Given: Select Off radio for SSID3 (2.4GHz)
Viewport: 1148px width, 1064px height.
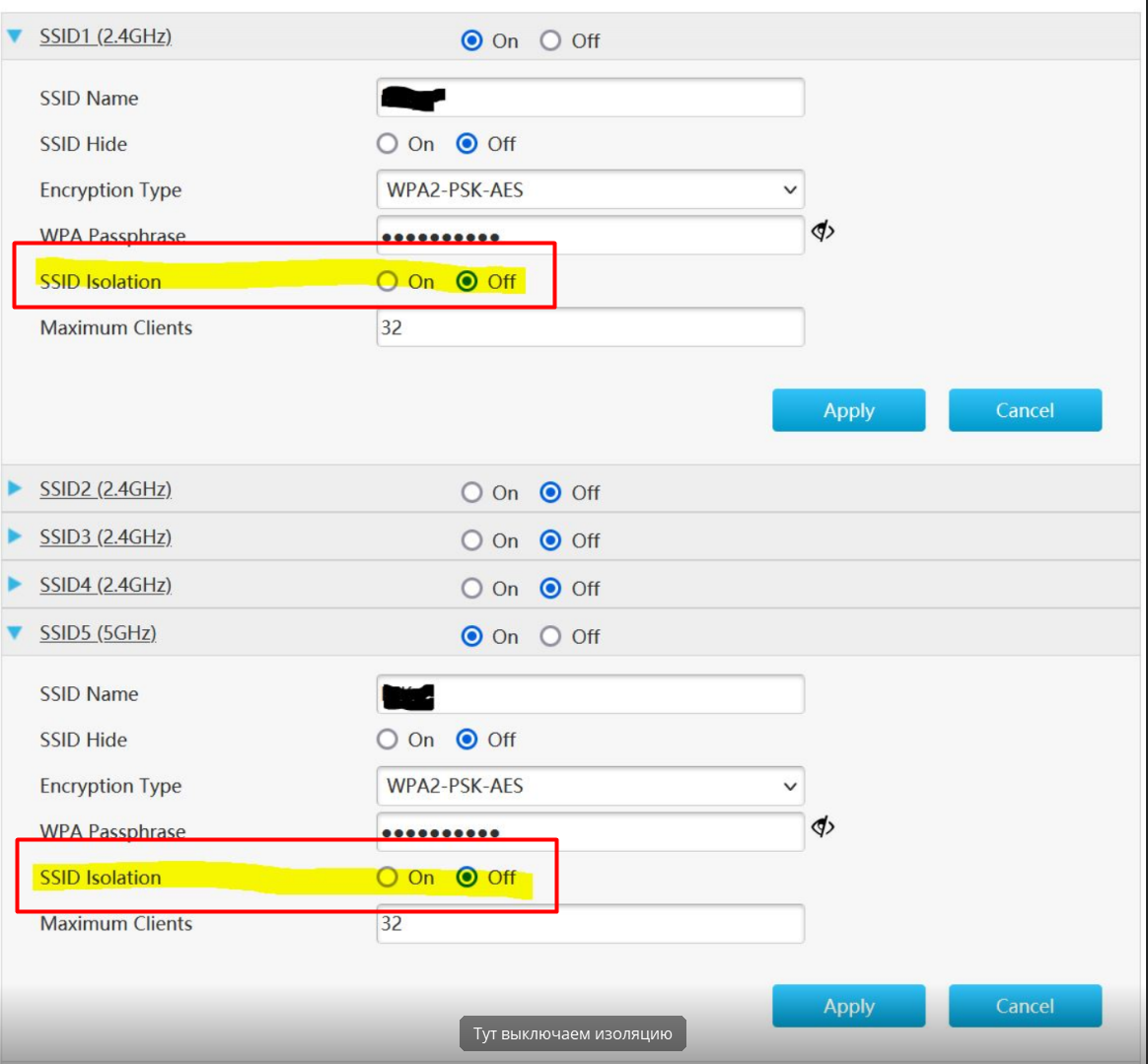Looking at the screenshot, I should [x=550, y=540].
